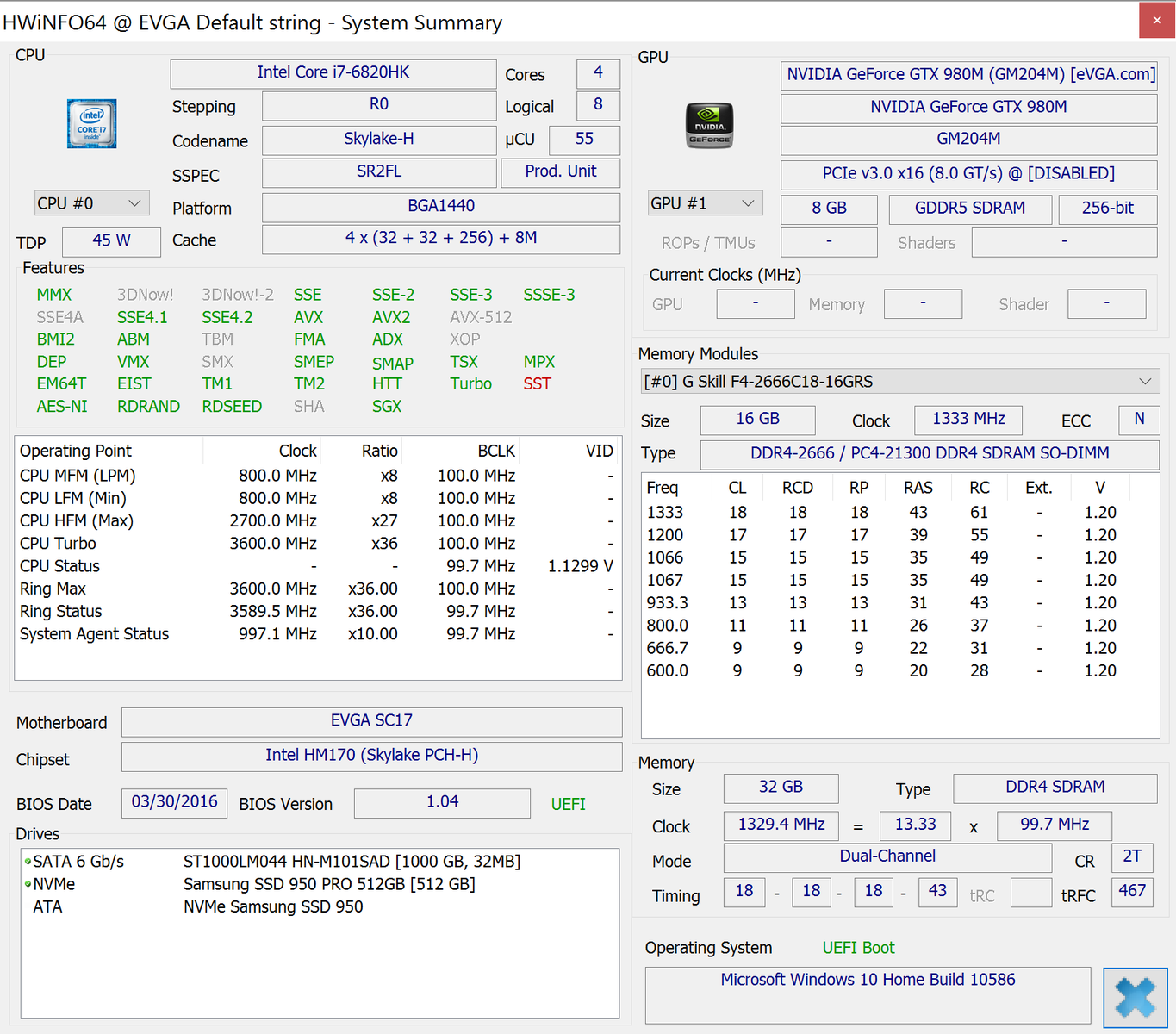Close the summary with the blue X button

(1136, 998)
